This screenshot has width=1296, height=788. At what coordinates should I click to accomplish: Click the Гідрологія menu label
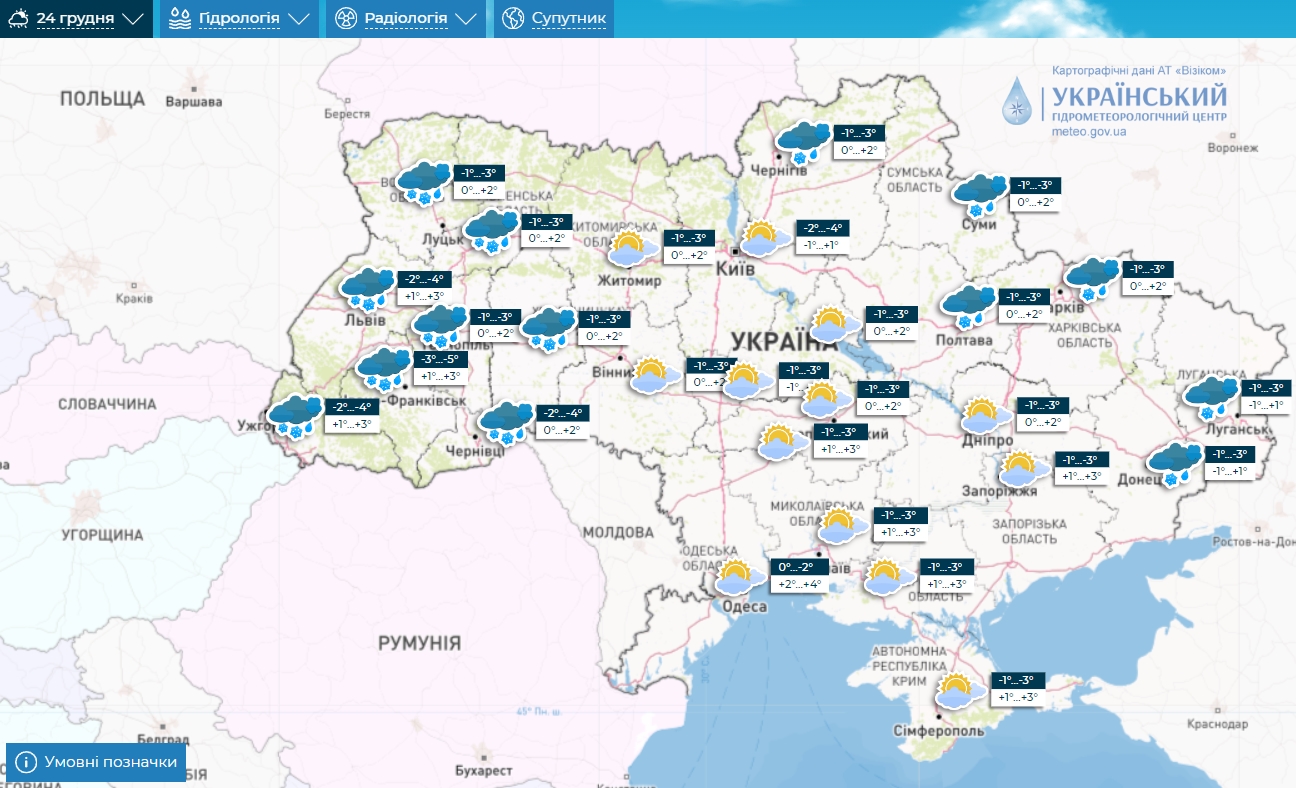(x=239, y=19)
